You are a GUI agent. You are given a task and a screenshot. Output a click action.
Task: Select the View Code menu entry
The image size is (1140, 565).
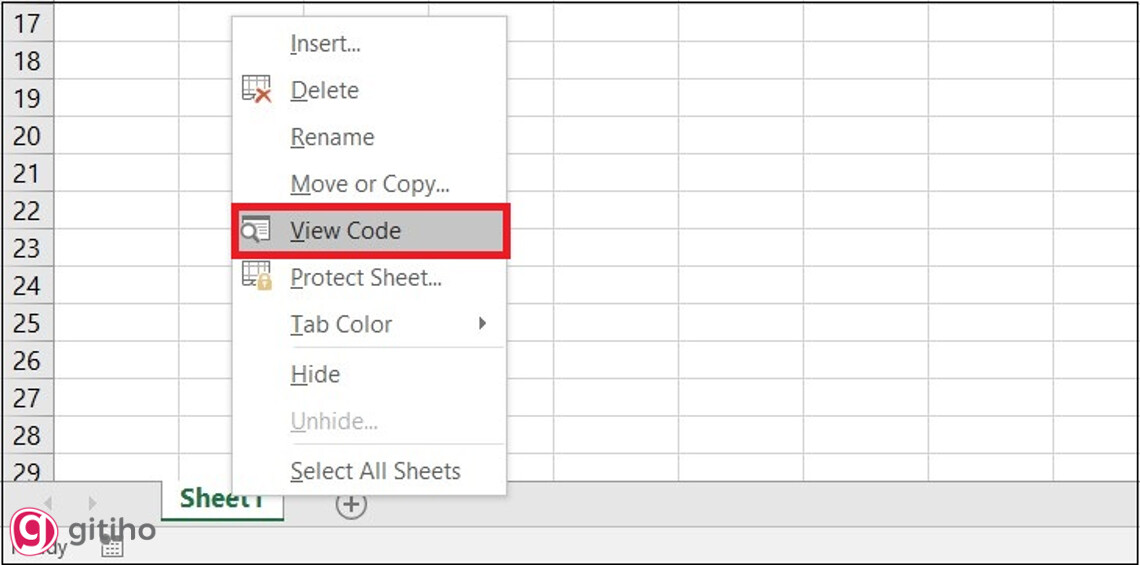[345, 231]
